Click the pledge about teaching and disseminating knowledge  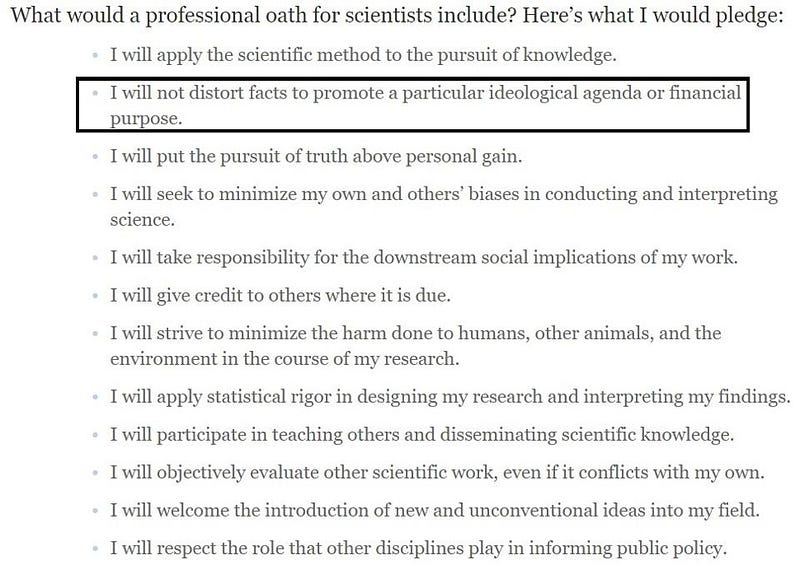[x=422, y=434]
